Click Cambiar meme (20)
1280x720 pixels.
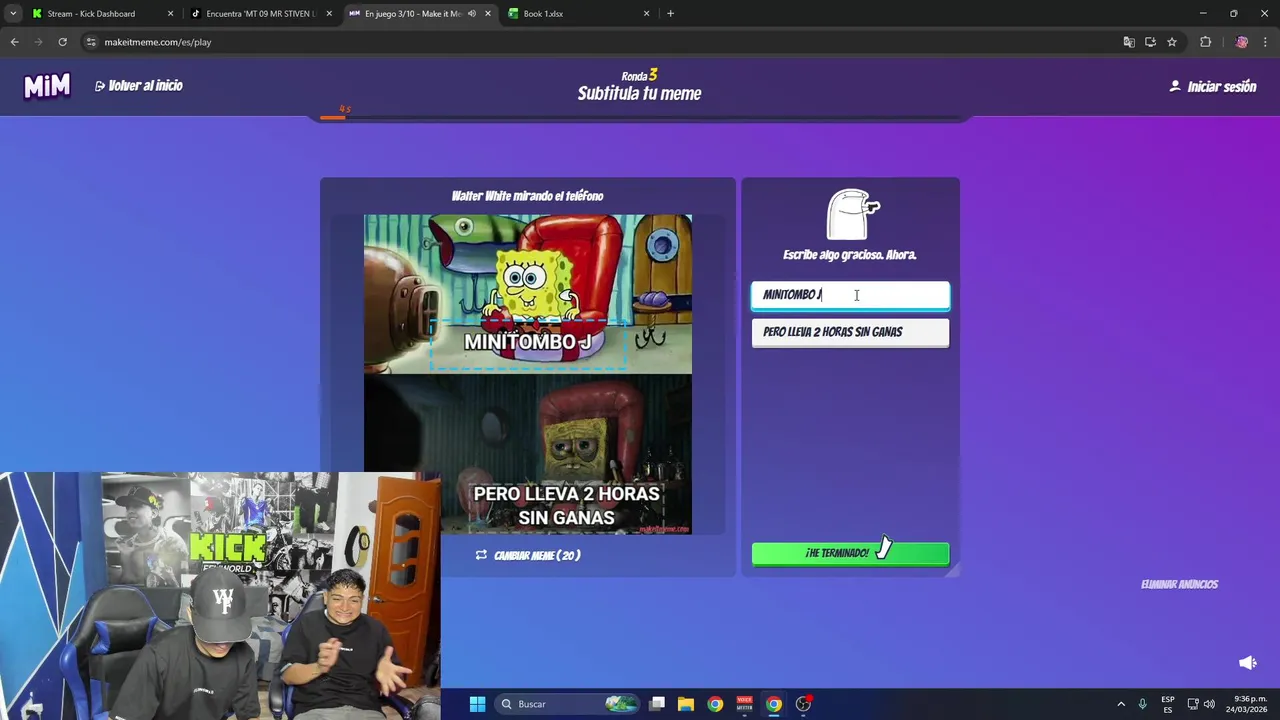click(527, 555)
